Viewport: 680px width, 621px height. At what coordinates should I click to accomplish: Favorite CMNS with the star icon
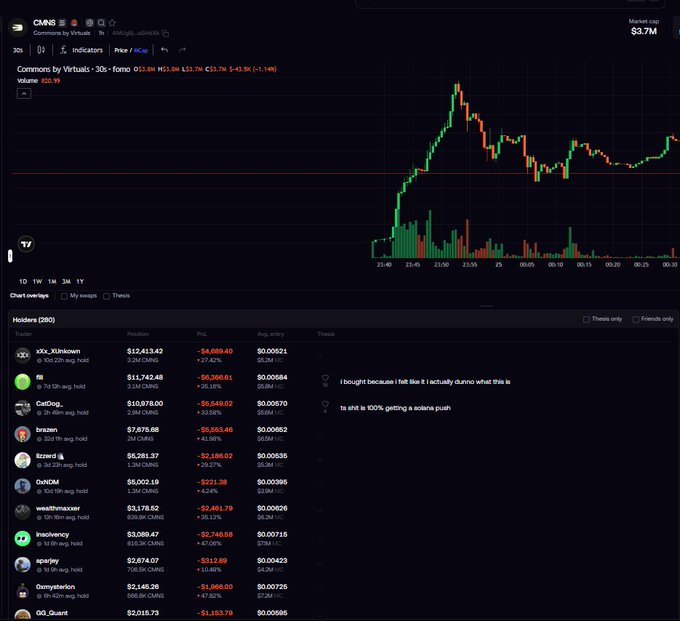point(112,23)
